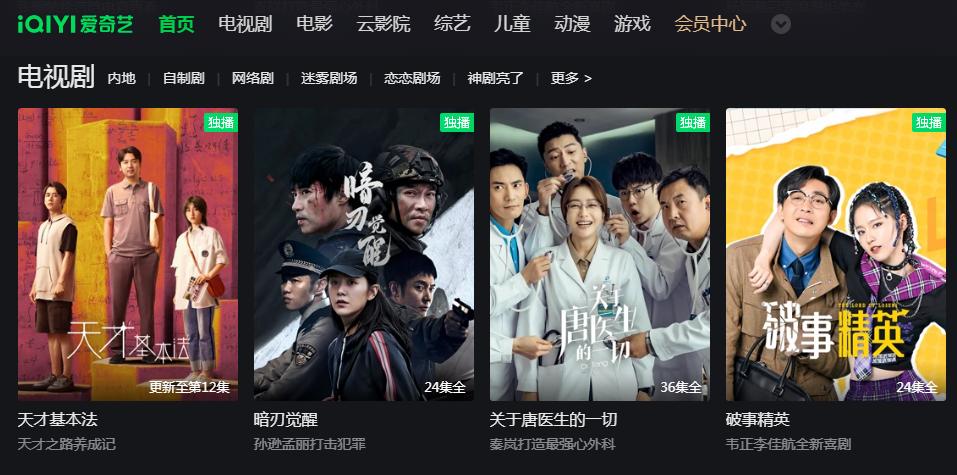Click the 破事精英 title below poster
Viewport: 957px width, 475px height.
[x=757, y=419]
